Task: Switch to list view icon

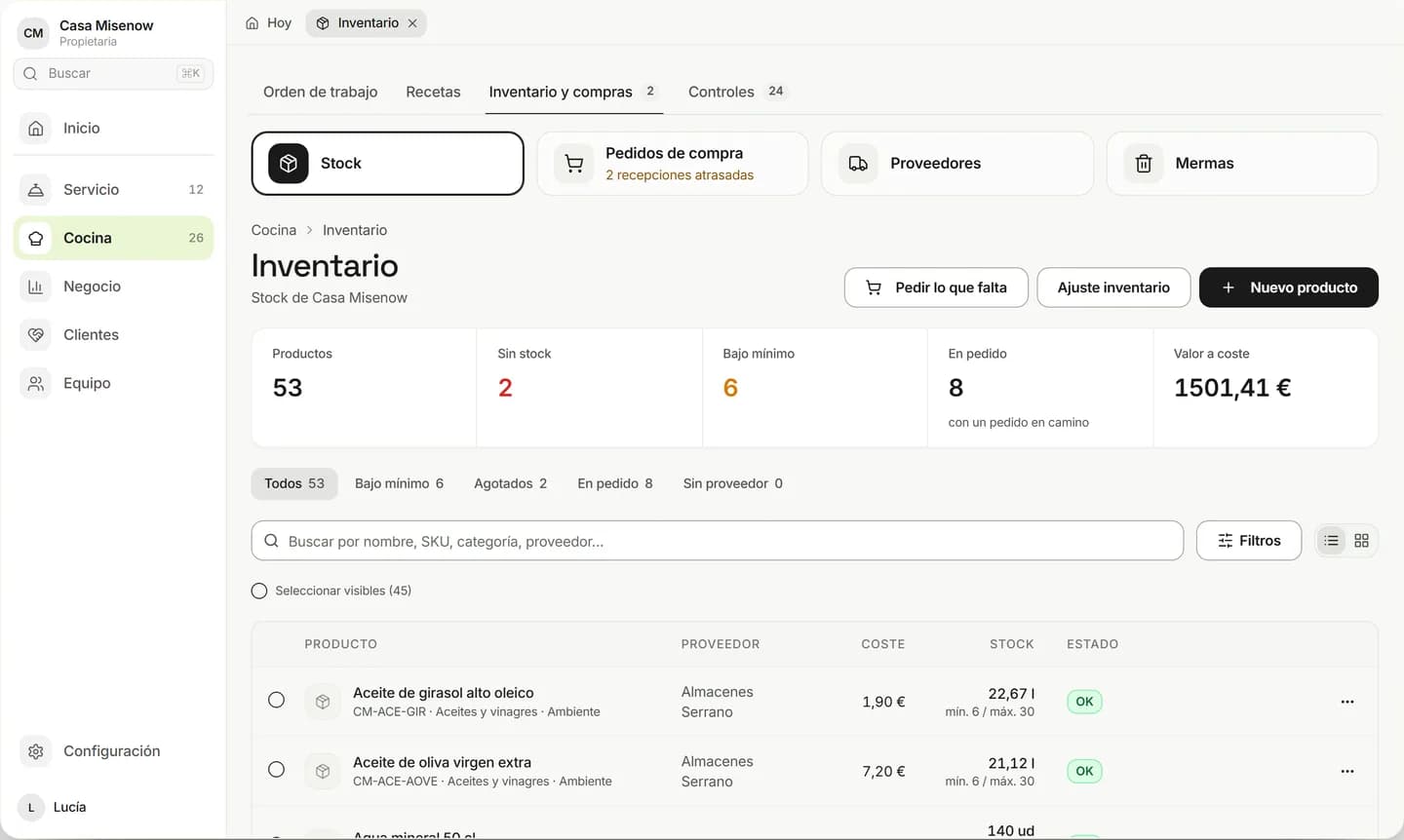Action: click(1331, 541)
